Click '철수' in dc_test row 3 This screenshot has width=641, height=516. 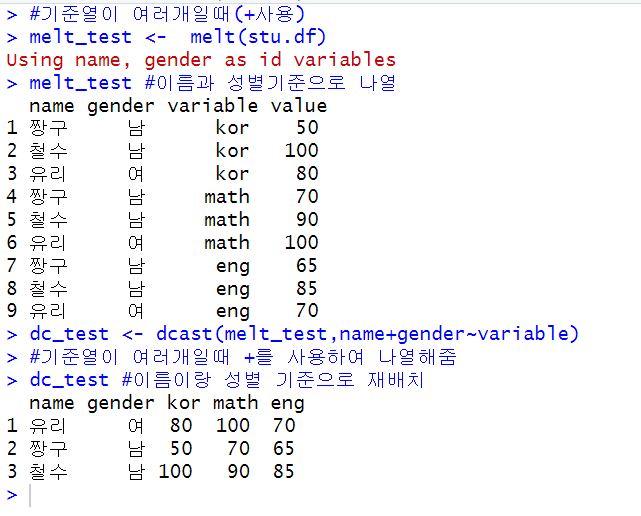(x=48, y=471)
